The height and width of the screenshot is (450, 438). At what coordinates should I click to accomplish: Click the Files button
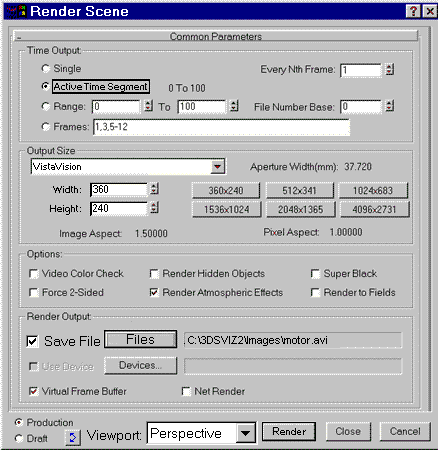coord(140,340)
